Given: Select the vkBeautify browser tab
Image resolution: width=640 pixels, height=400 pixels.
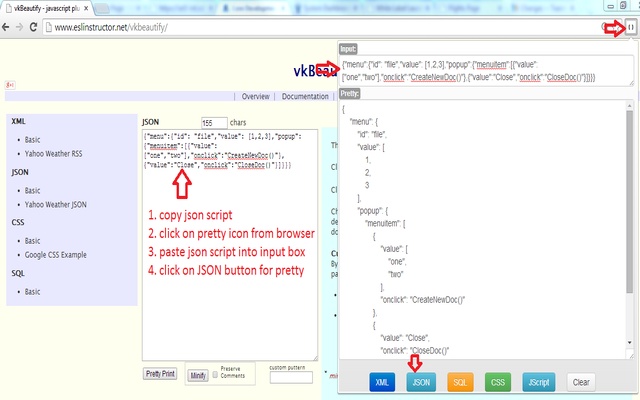Looking at the screenshot, I should tap(47, 8).
